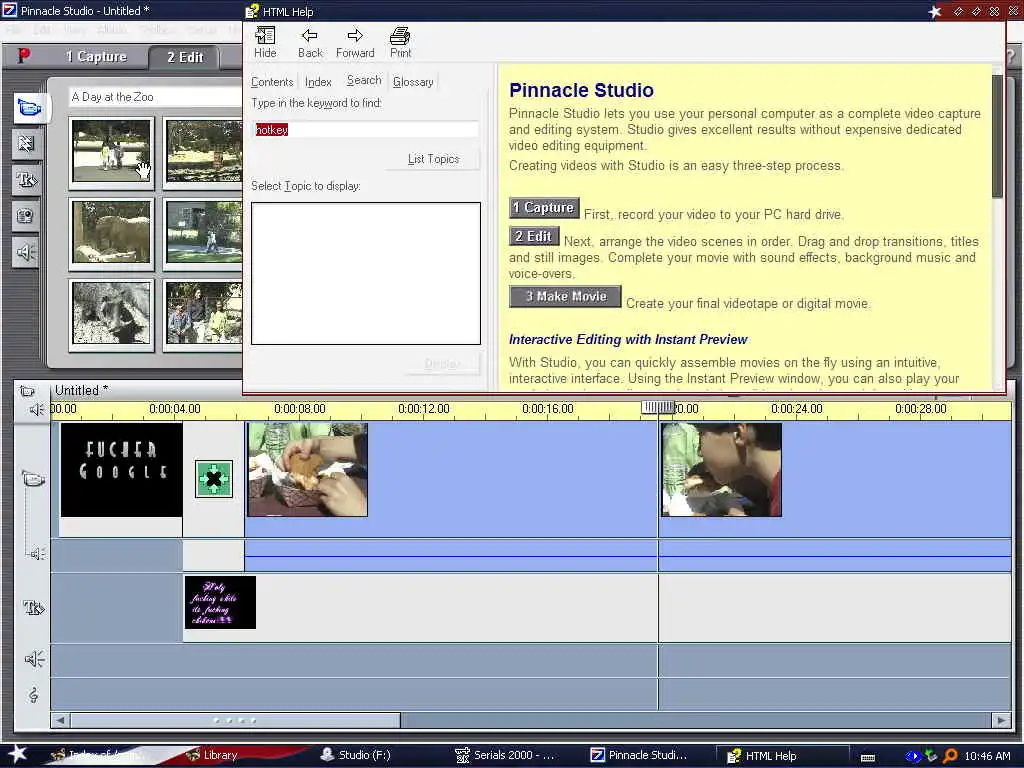Switch to the Library taskbar item
Screen dimensions: 1024x768
point(212,755)
